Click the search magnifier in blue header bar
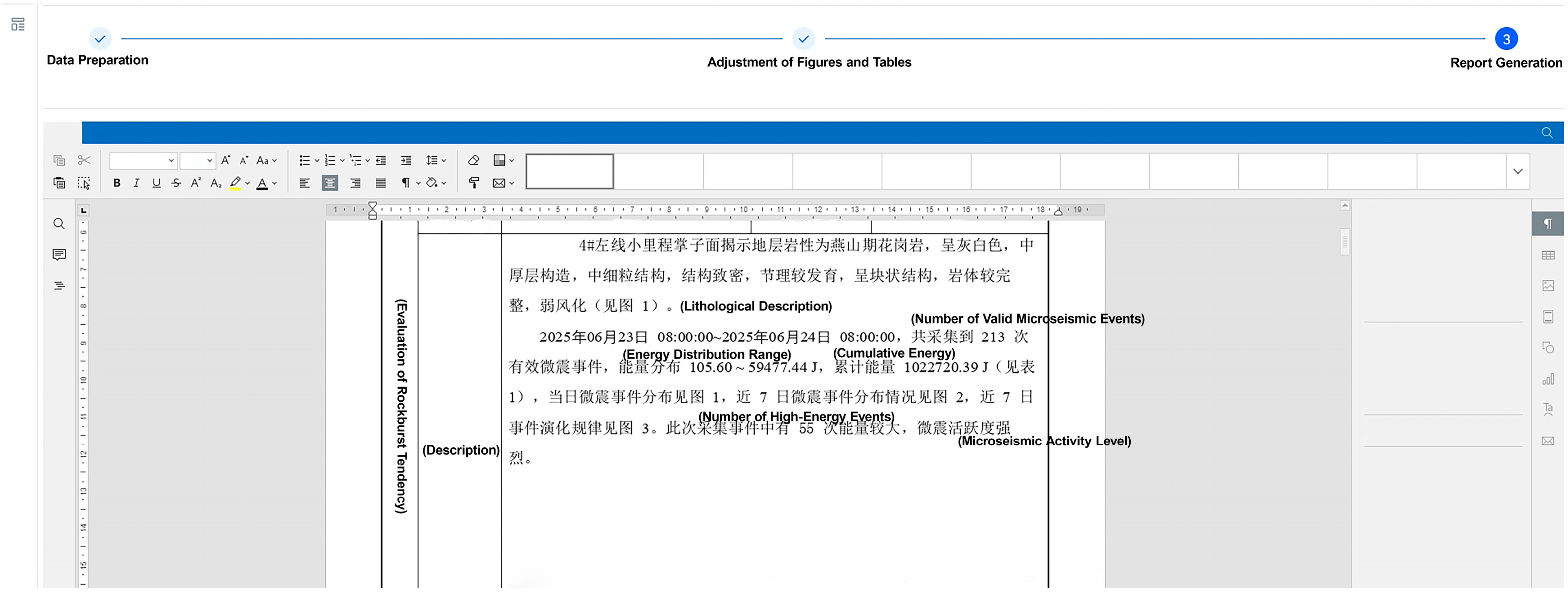The height and width of the screenshot is (597, 1568). click(x=1547, y=133)
